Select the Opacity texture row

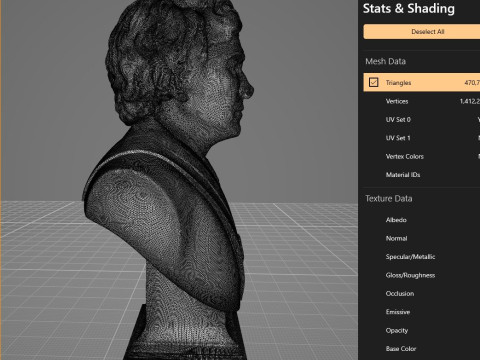coord(422,330)
